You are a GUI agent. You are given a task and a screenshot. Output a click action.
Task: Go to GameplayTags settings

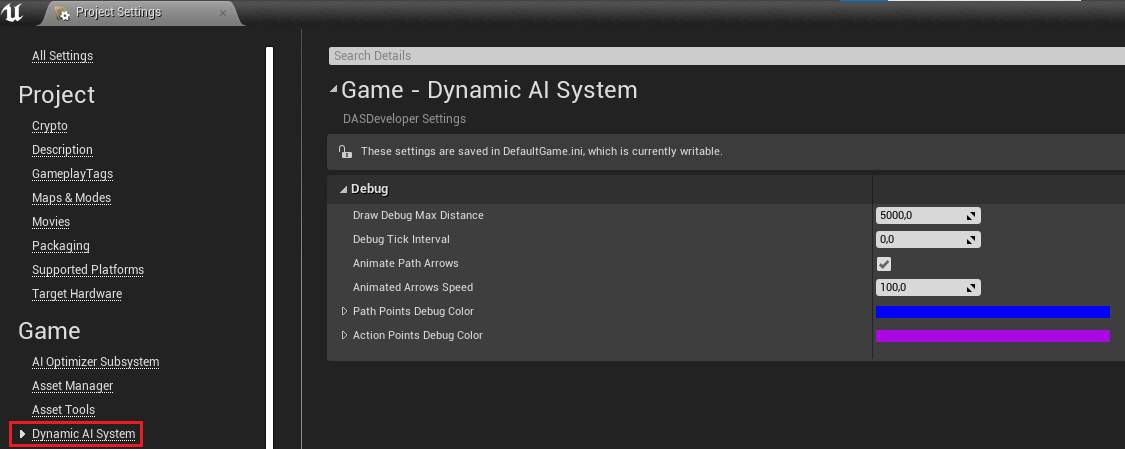coord(72,174)
